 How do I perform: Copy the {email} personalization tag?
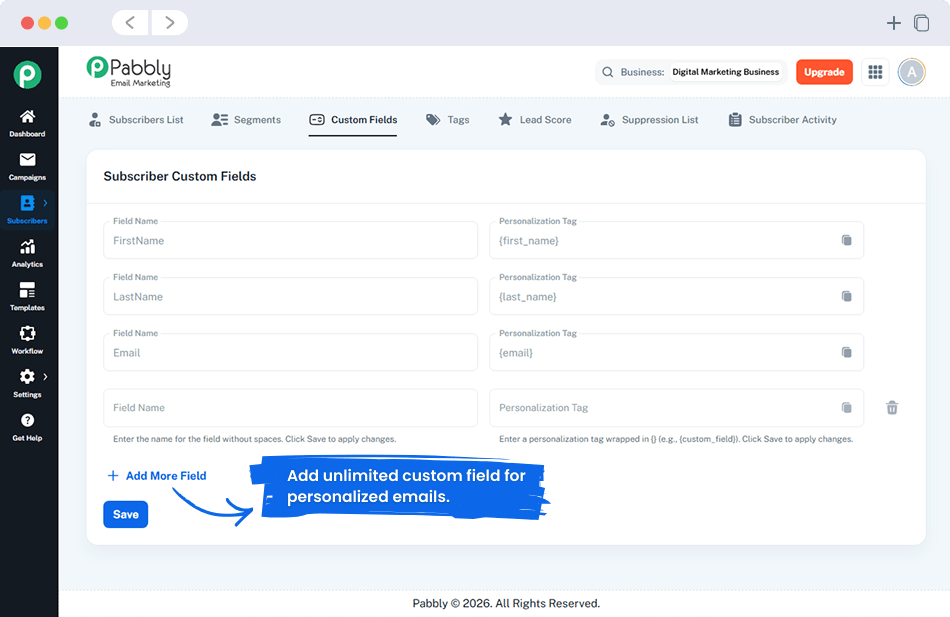coord(845,352)
